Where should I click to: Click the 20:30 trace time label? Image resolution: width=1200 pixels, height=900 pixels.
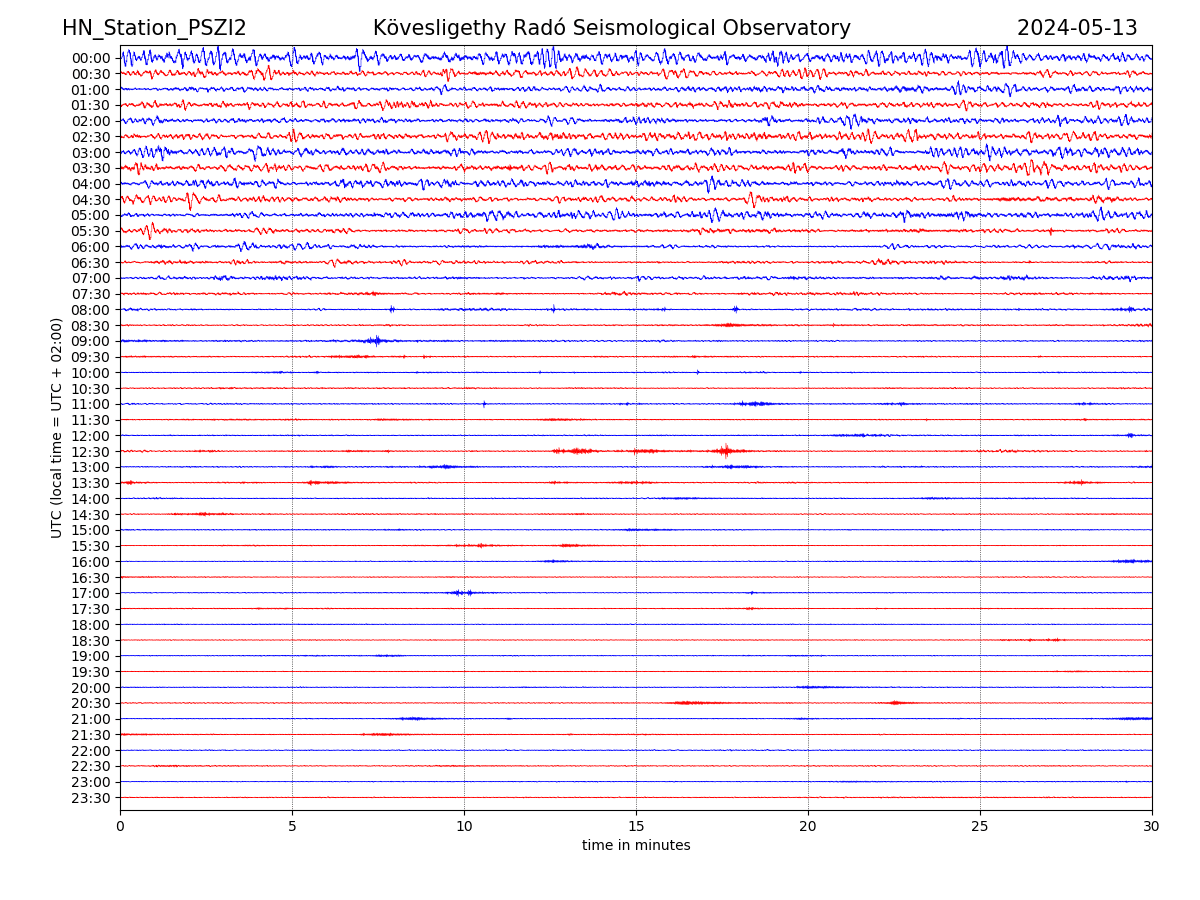91,703
